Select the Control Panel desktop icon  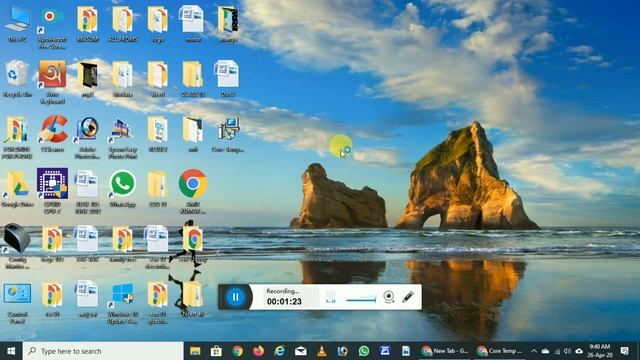18,303
